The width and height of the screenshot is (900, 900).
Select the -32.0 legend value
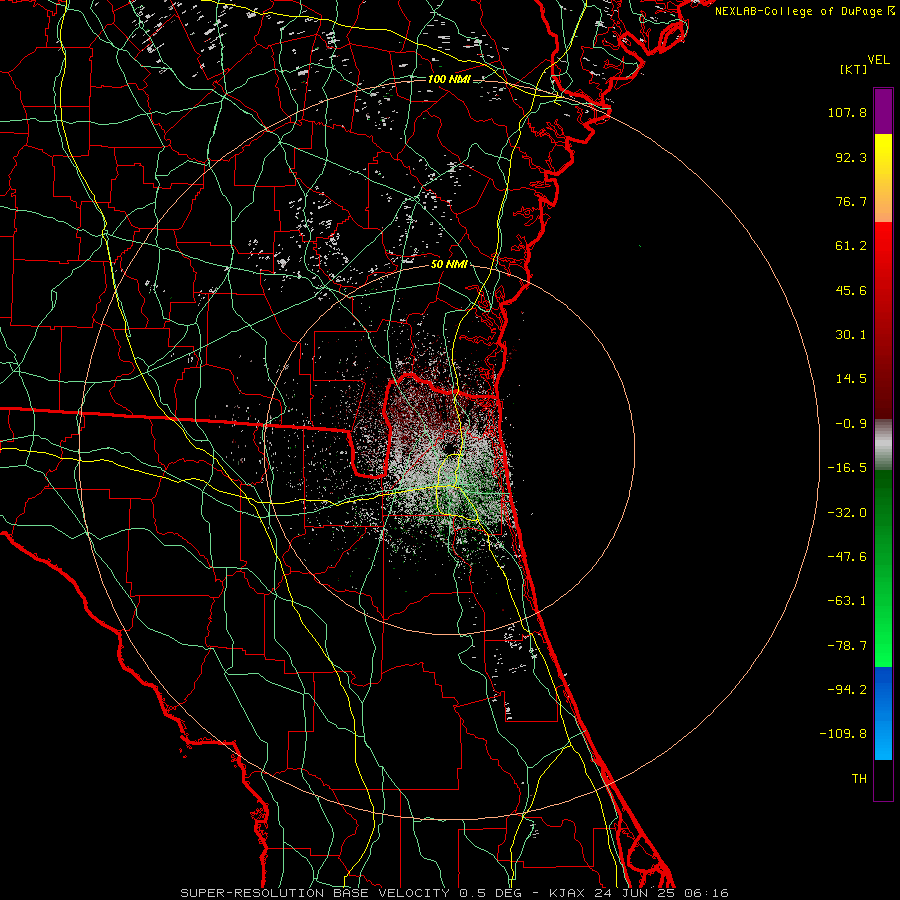(x=847, y=513)
